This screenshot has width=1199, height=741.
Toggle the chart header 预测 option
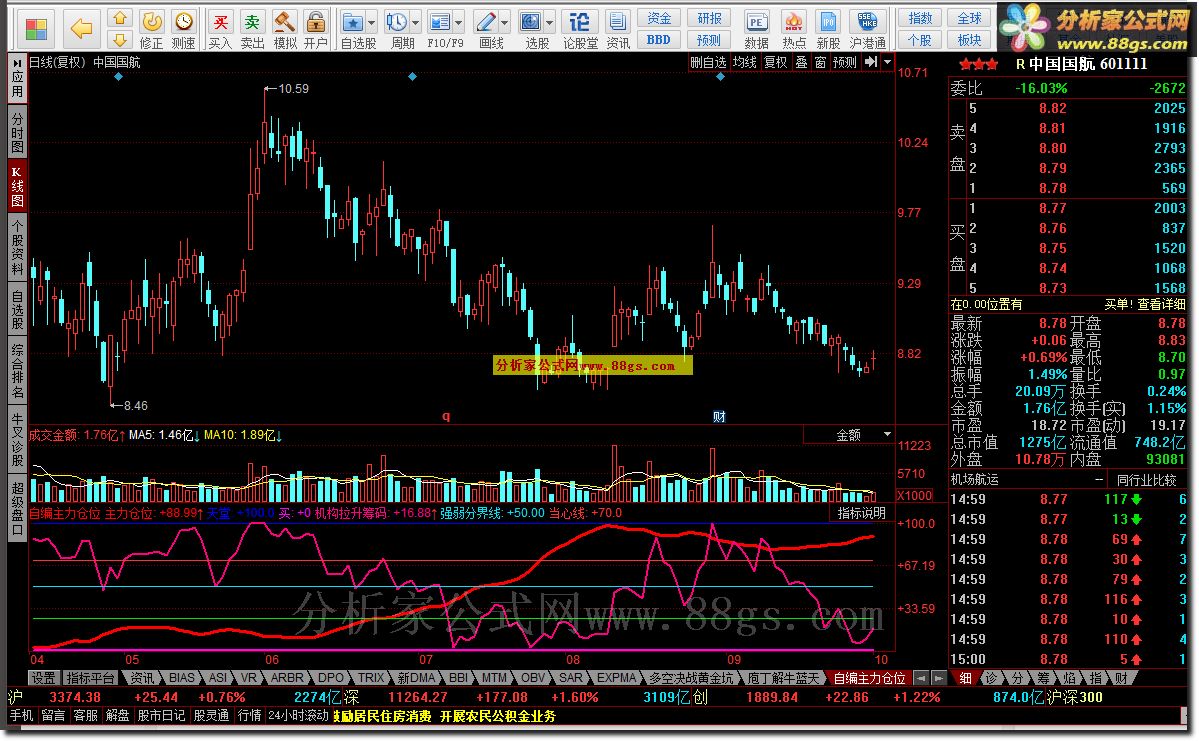pyautogui.click(x=844, y=63)
